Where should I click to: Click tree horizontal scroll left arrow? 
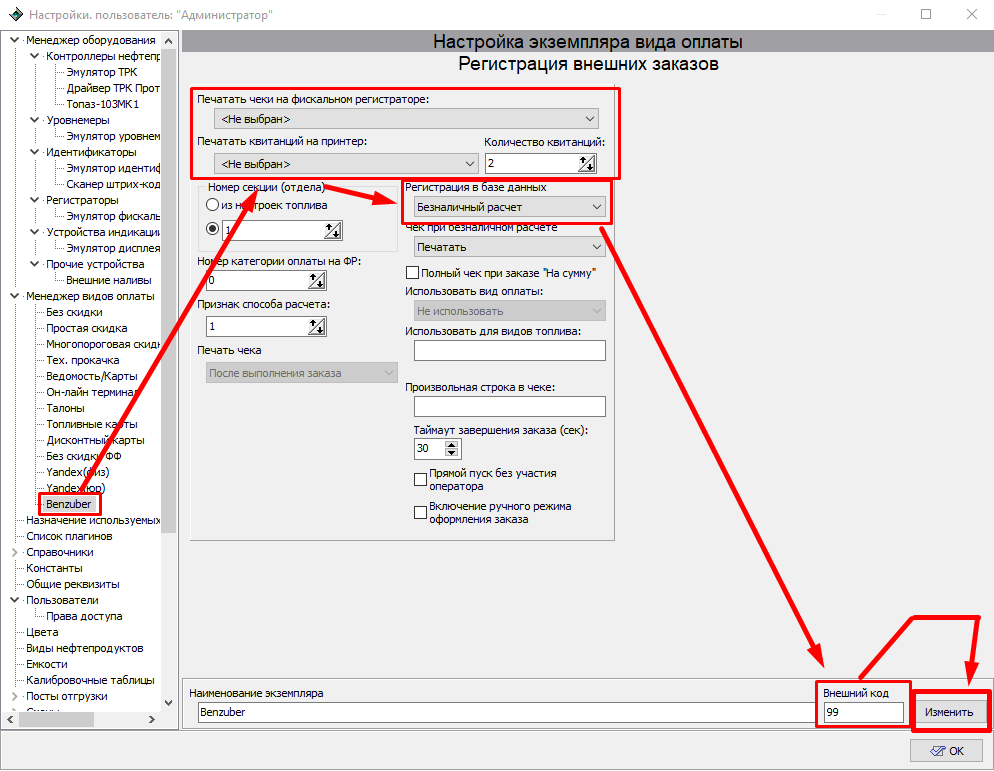pos(10,720)
